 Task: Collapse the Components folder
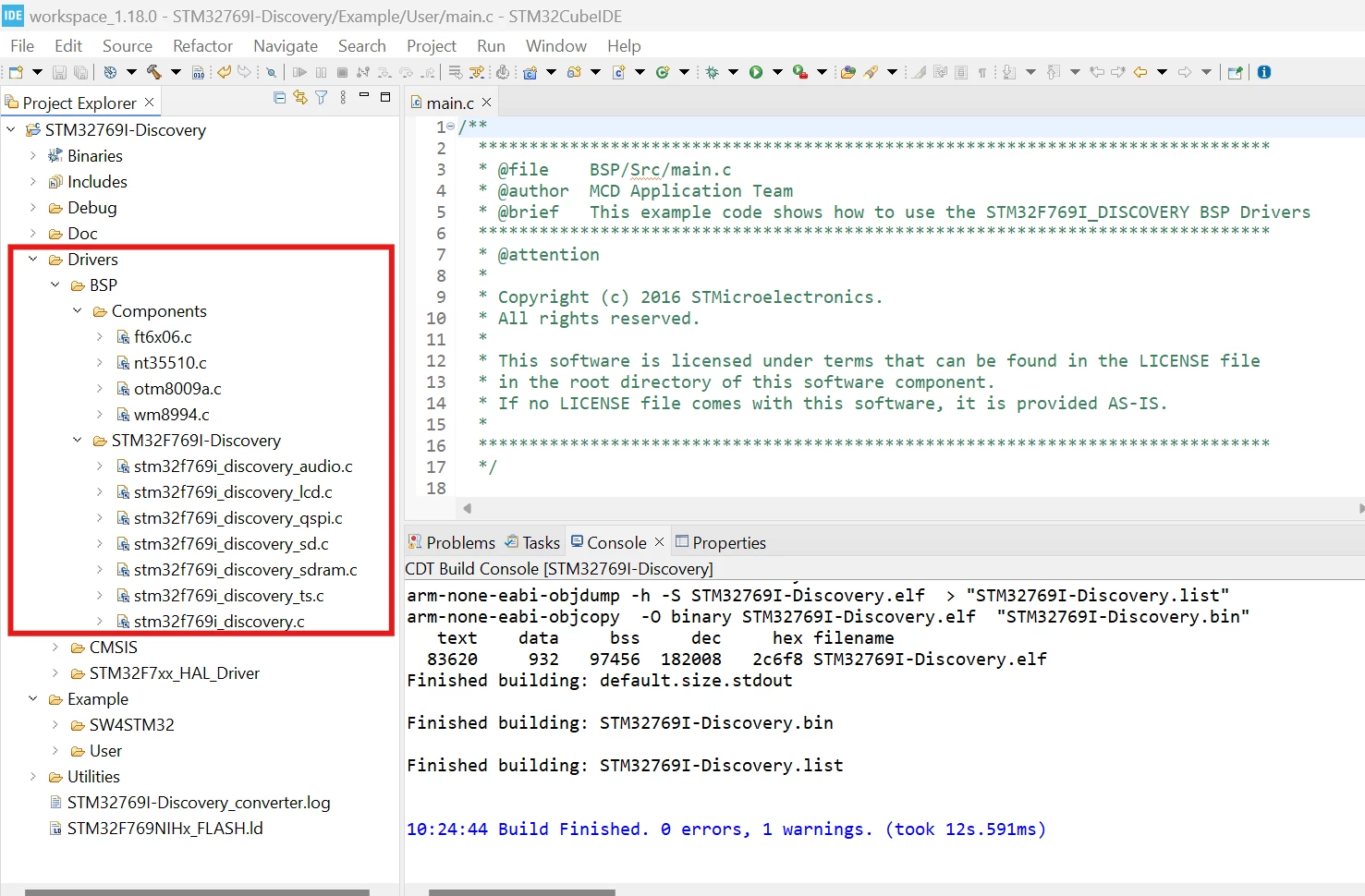click(x=78, y=311)
